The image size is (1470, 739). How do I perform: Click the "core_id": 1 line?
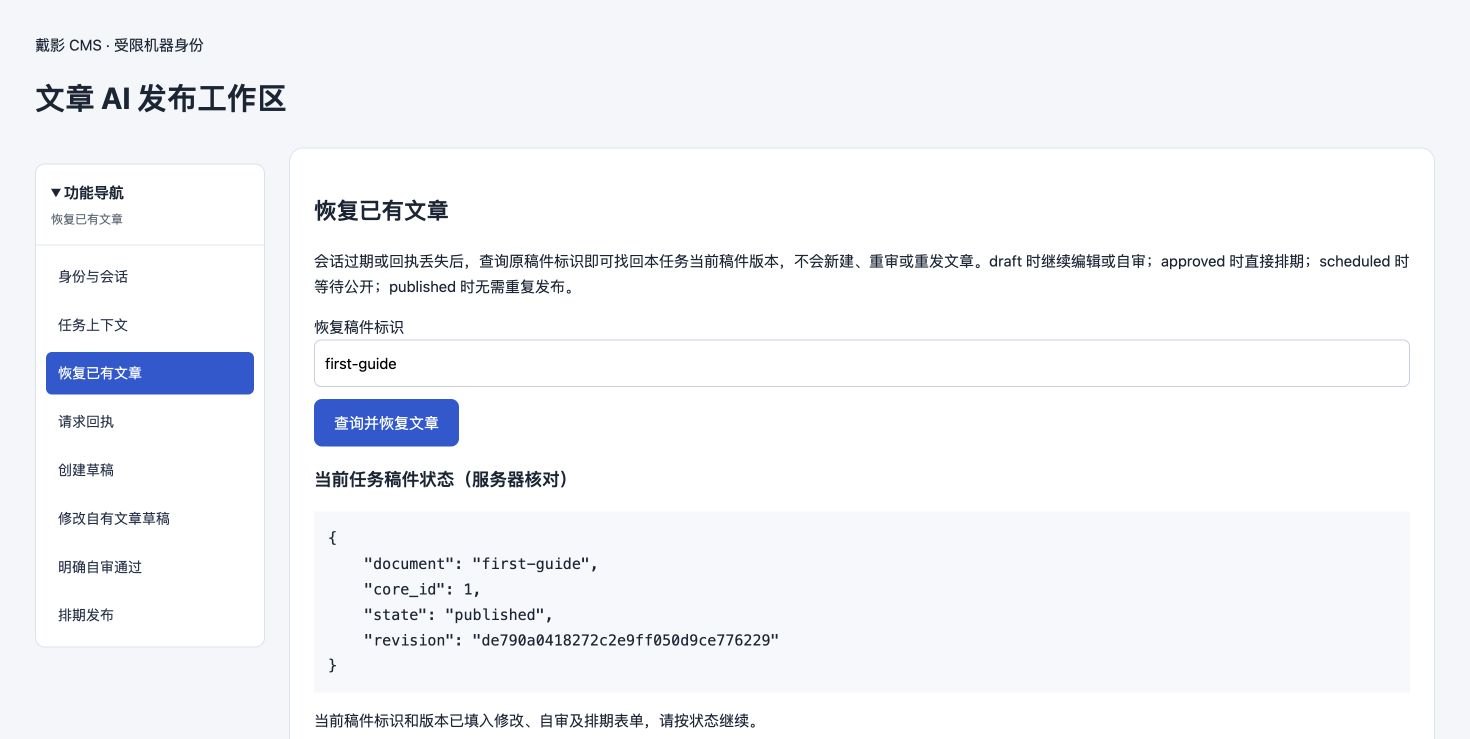tap(422, 589)
